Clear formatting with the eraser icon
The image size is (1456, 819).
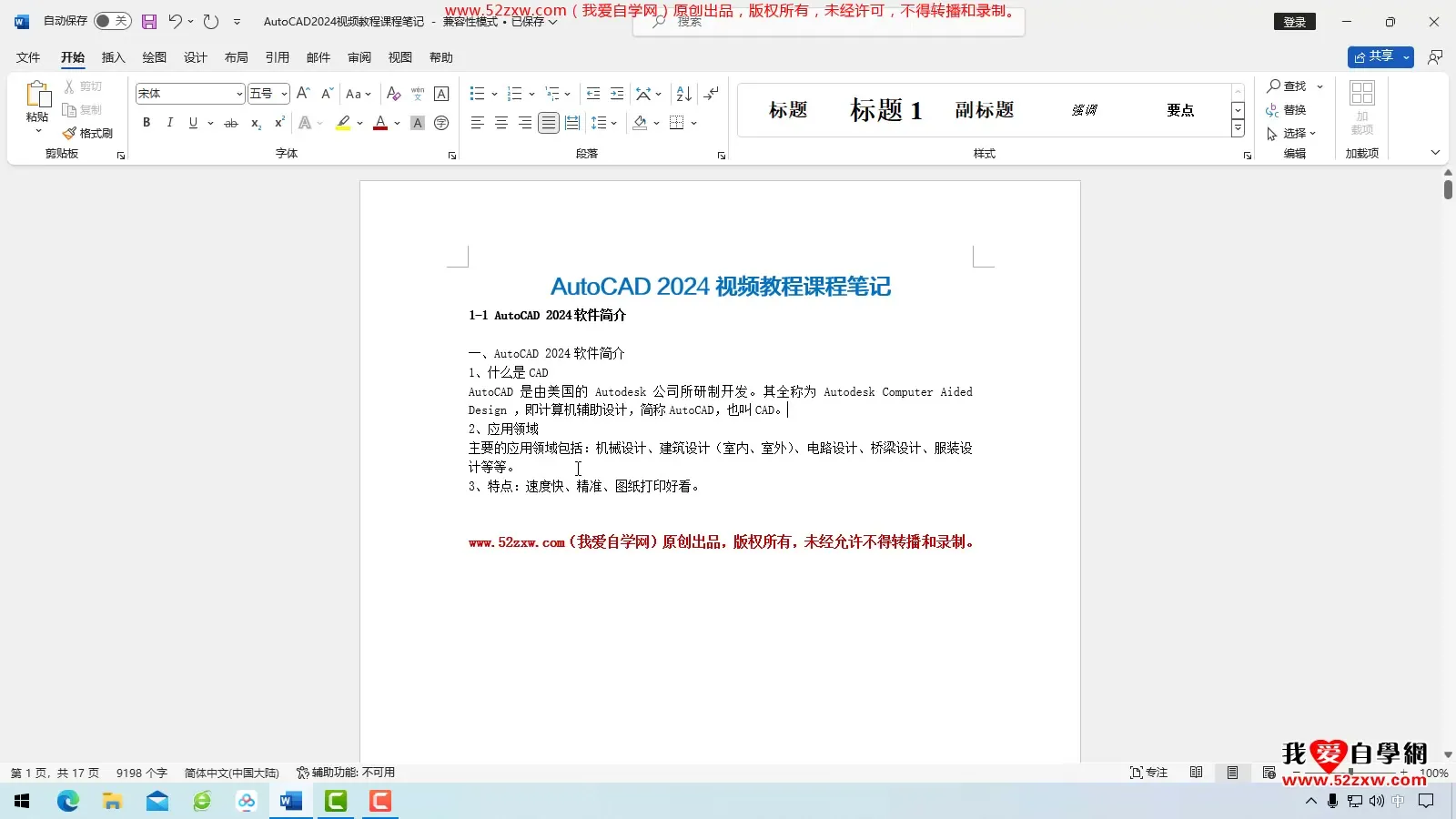(x=394, y=93)
